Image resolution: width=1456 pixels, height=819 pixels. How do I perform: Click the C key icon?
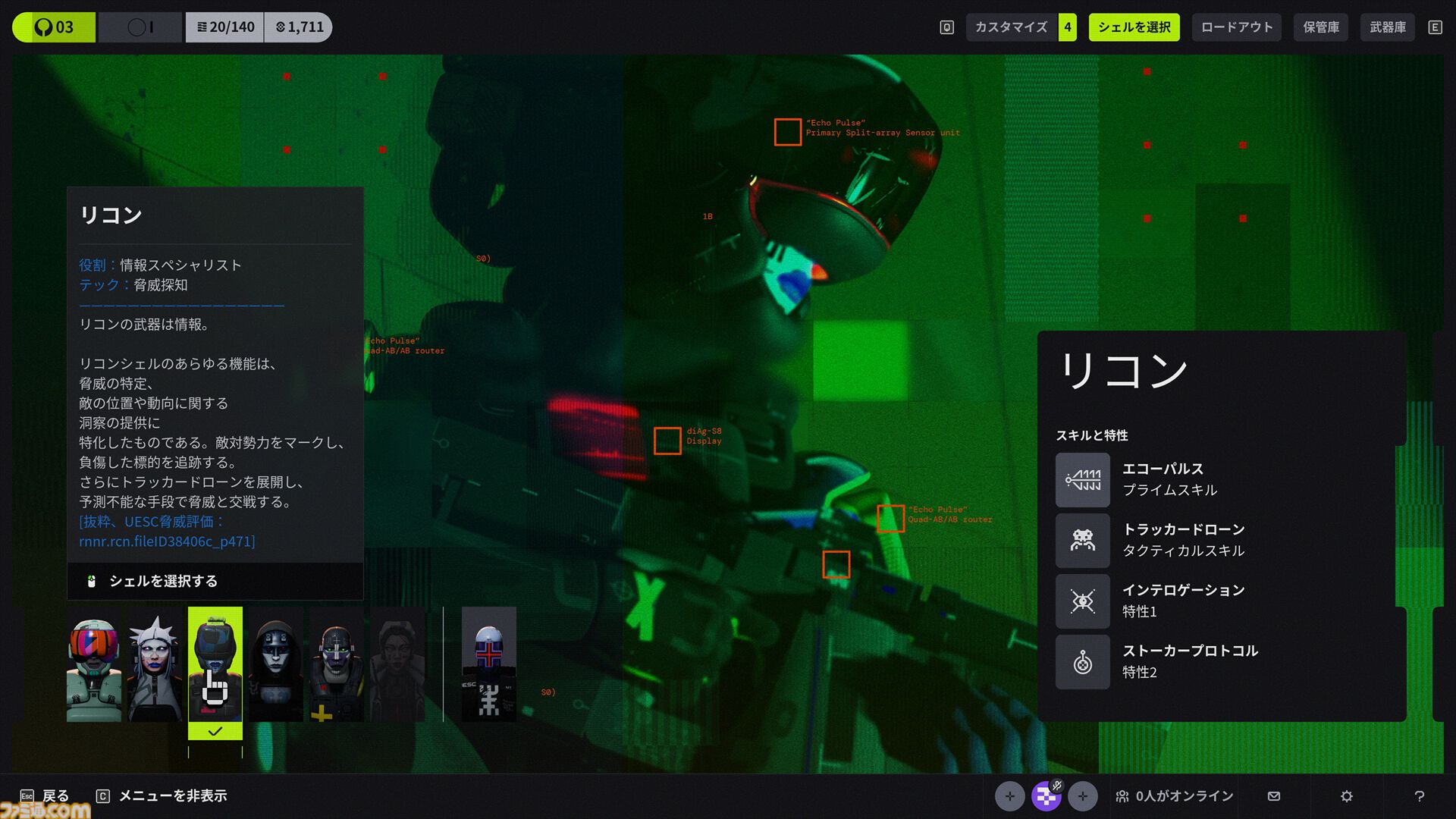coord(103,795)
